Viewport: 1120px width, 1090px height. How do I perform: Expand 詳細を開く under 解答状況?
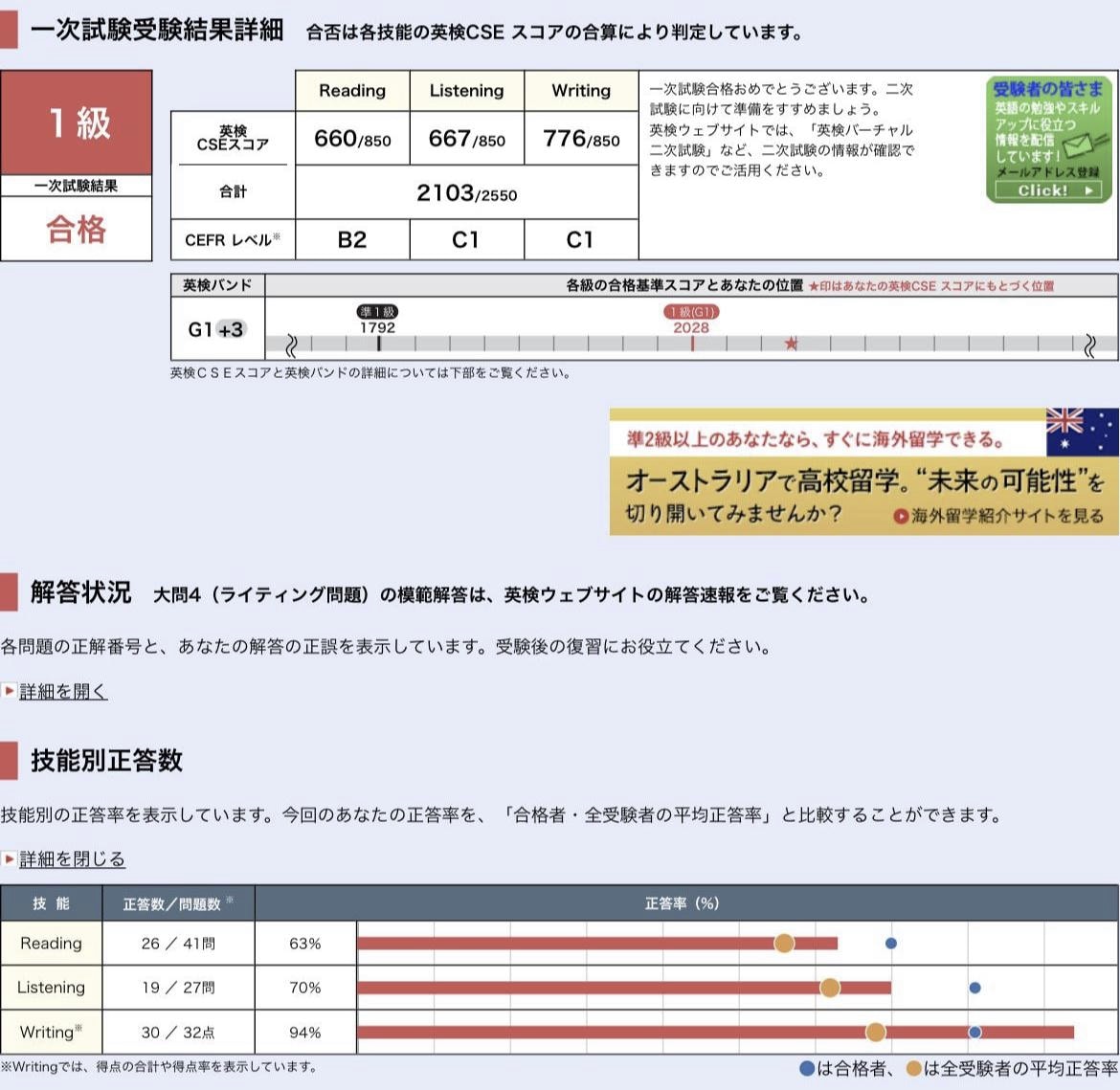pyautogui.click(x=63, y=691)
